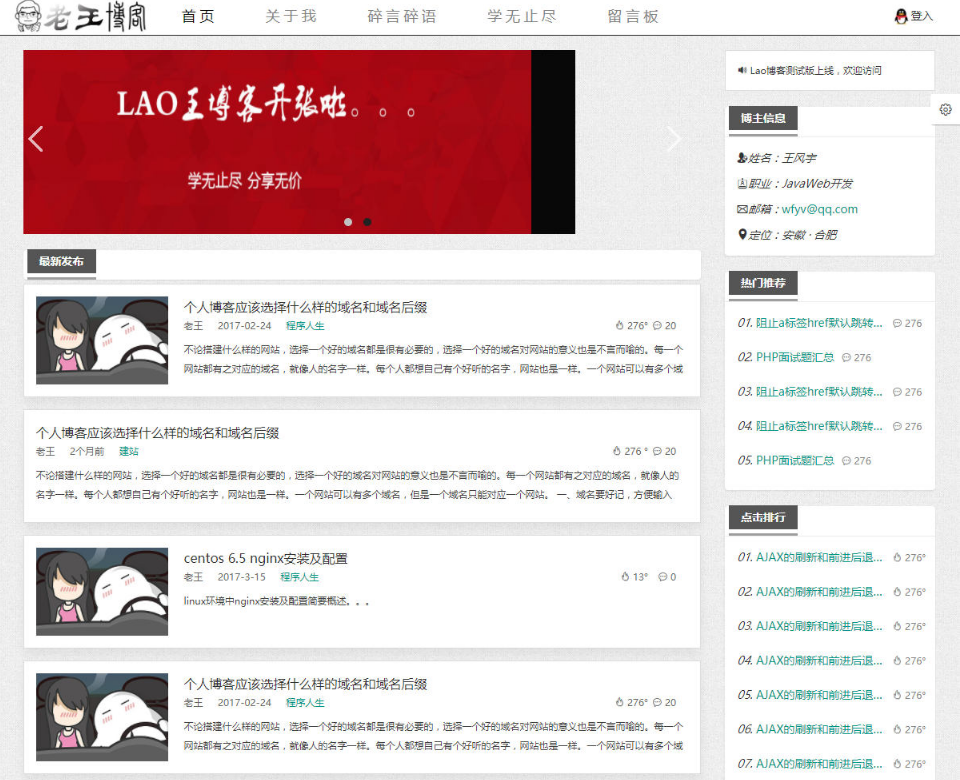Click the 老王博客 site logo

[81, 17]
